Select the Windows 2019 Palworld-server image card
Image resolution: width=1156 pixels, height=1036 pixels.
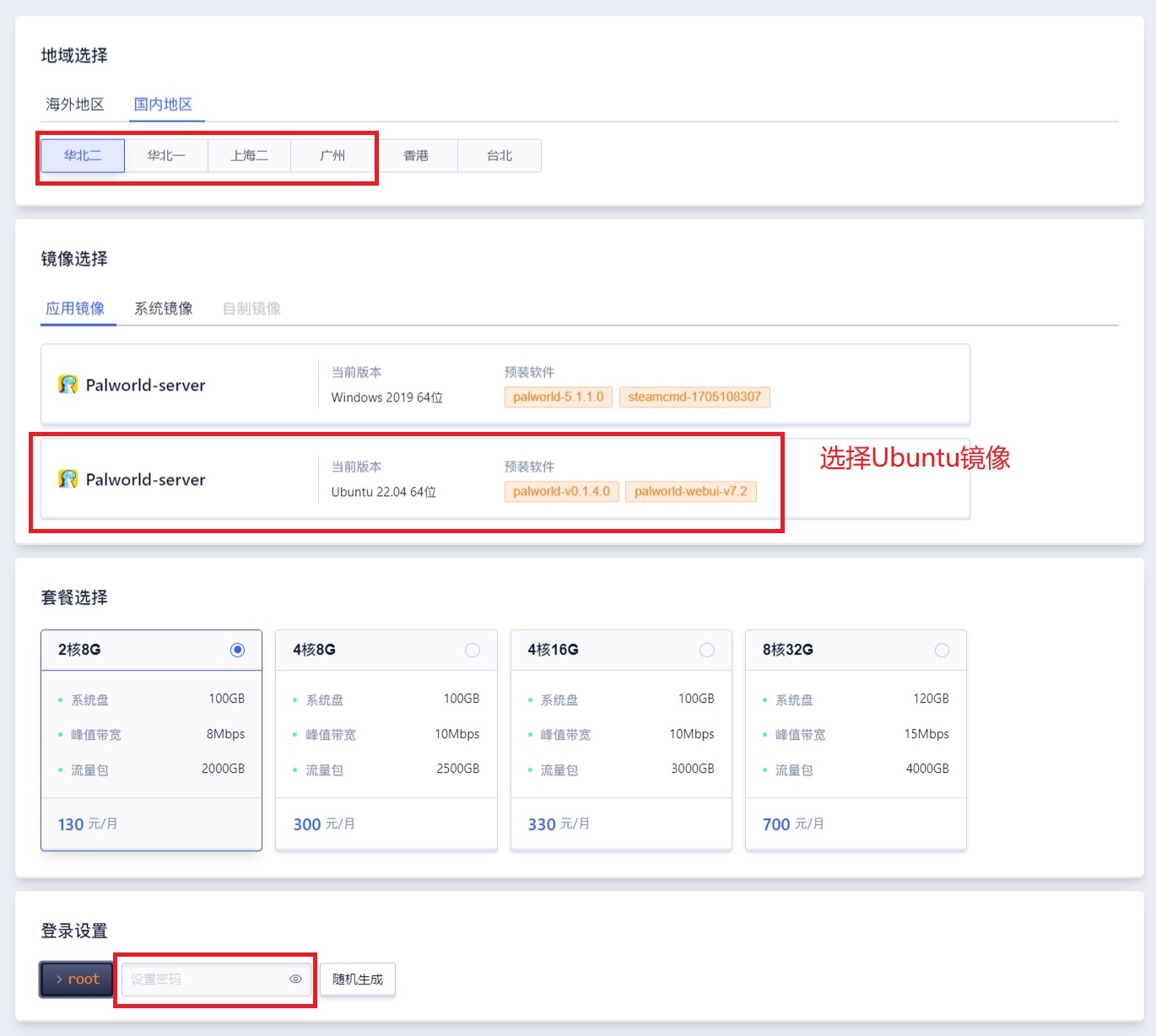pyautogui.click(x=505, y=385)
